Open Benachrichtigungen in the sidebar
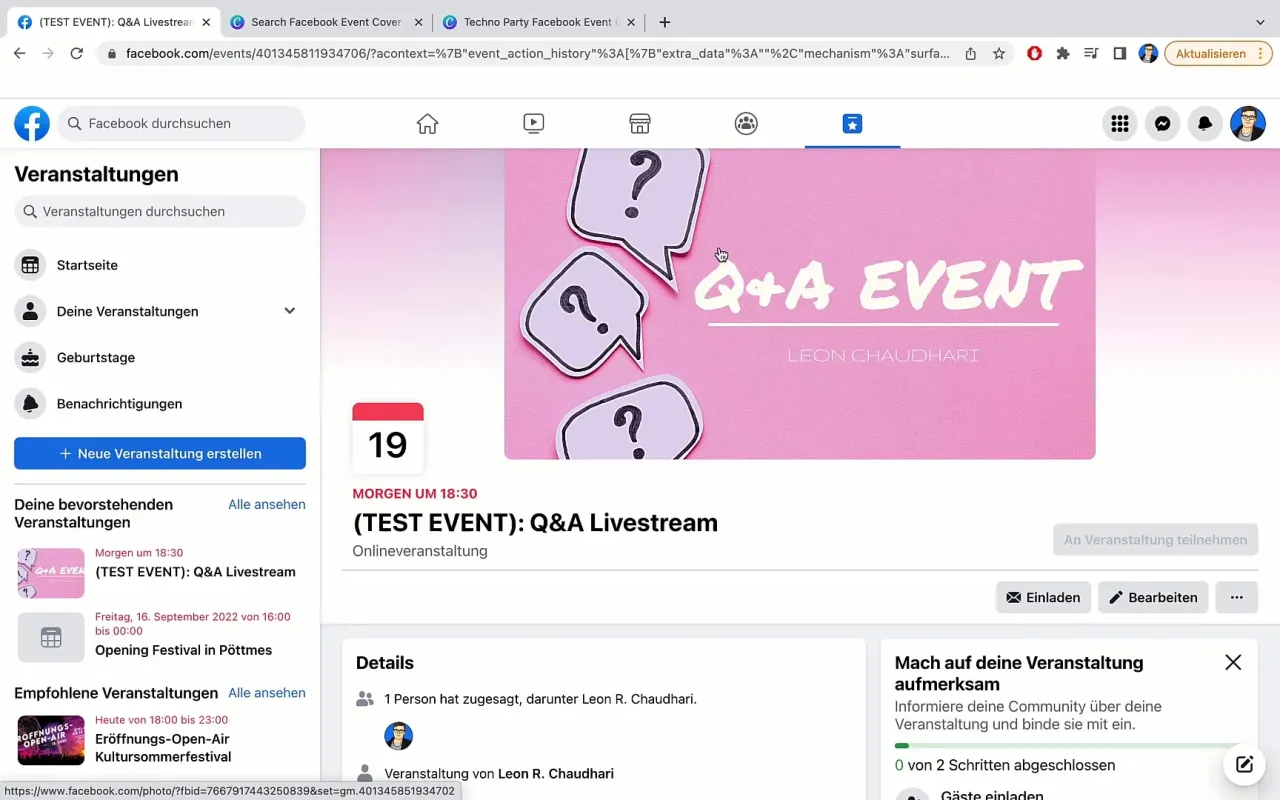The width and height of the screenshot is (1280, 800). pos(119,403)
